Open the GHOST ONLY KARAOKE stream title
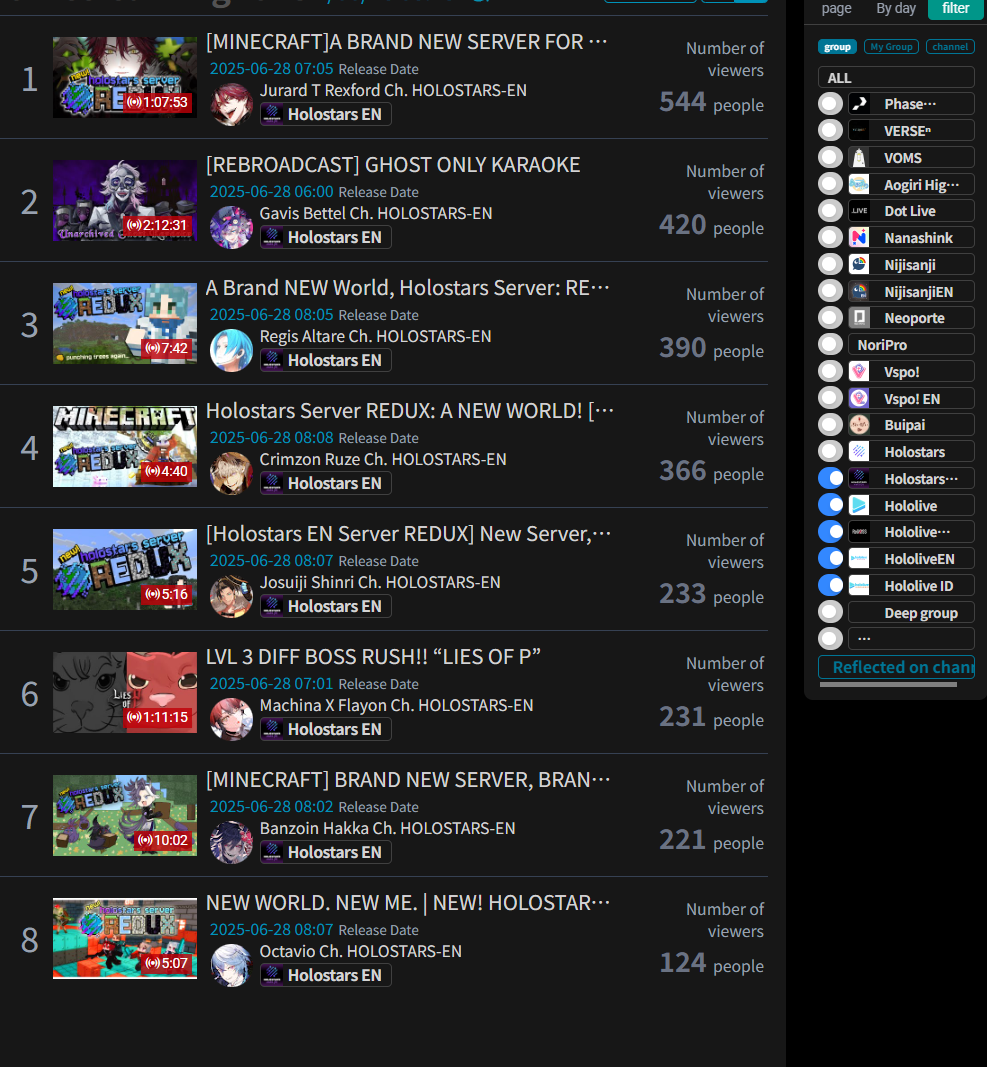The width and height of the screenshot is (987, 1067). pyautogui.click(x=393, y=165)
